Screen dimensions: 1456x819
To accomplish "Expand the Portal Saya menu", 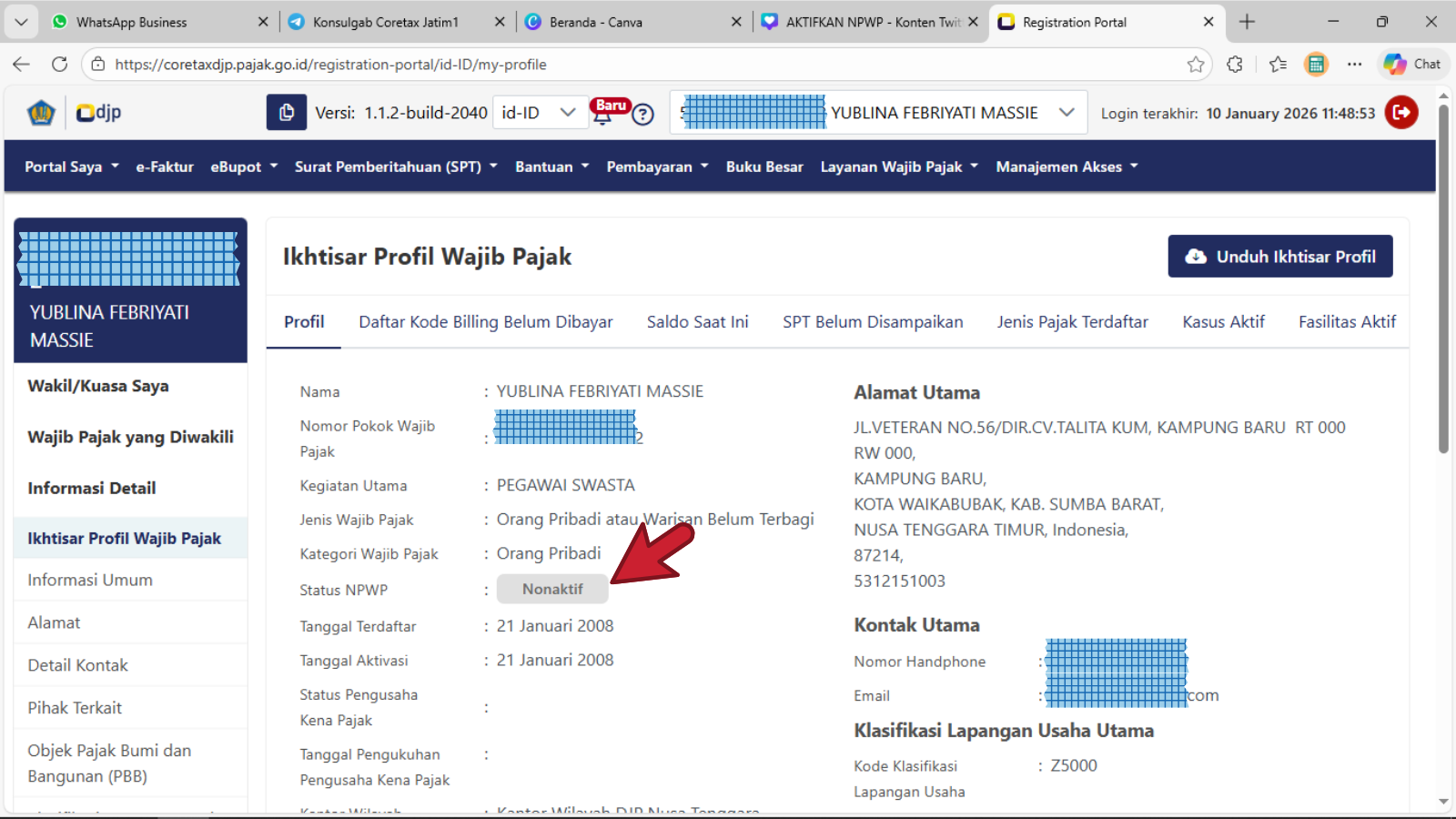I will pyautogui.click(x=71, y=167).
